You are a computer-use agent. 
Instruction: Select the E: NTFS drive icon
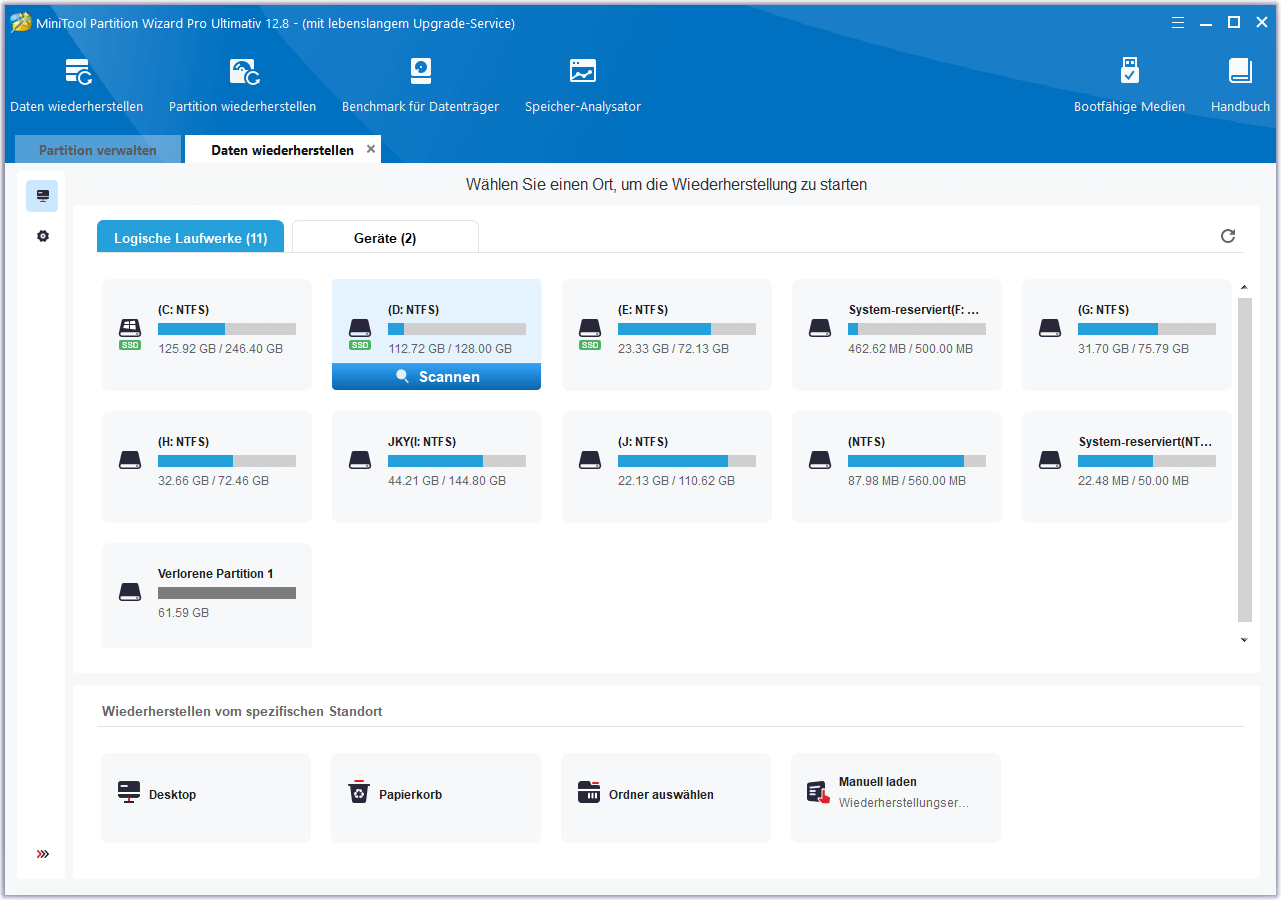[x=590, y=332]
